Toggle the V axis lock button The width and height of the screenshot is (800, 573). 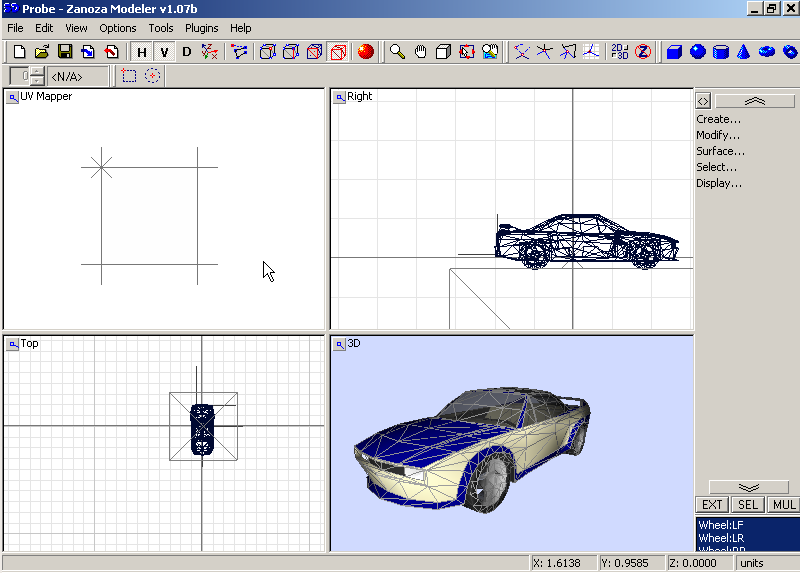coord(164,52)
